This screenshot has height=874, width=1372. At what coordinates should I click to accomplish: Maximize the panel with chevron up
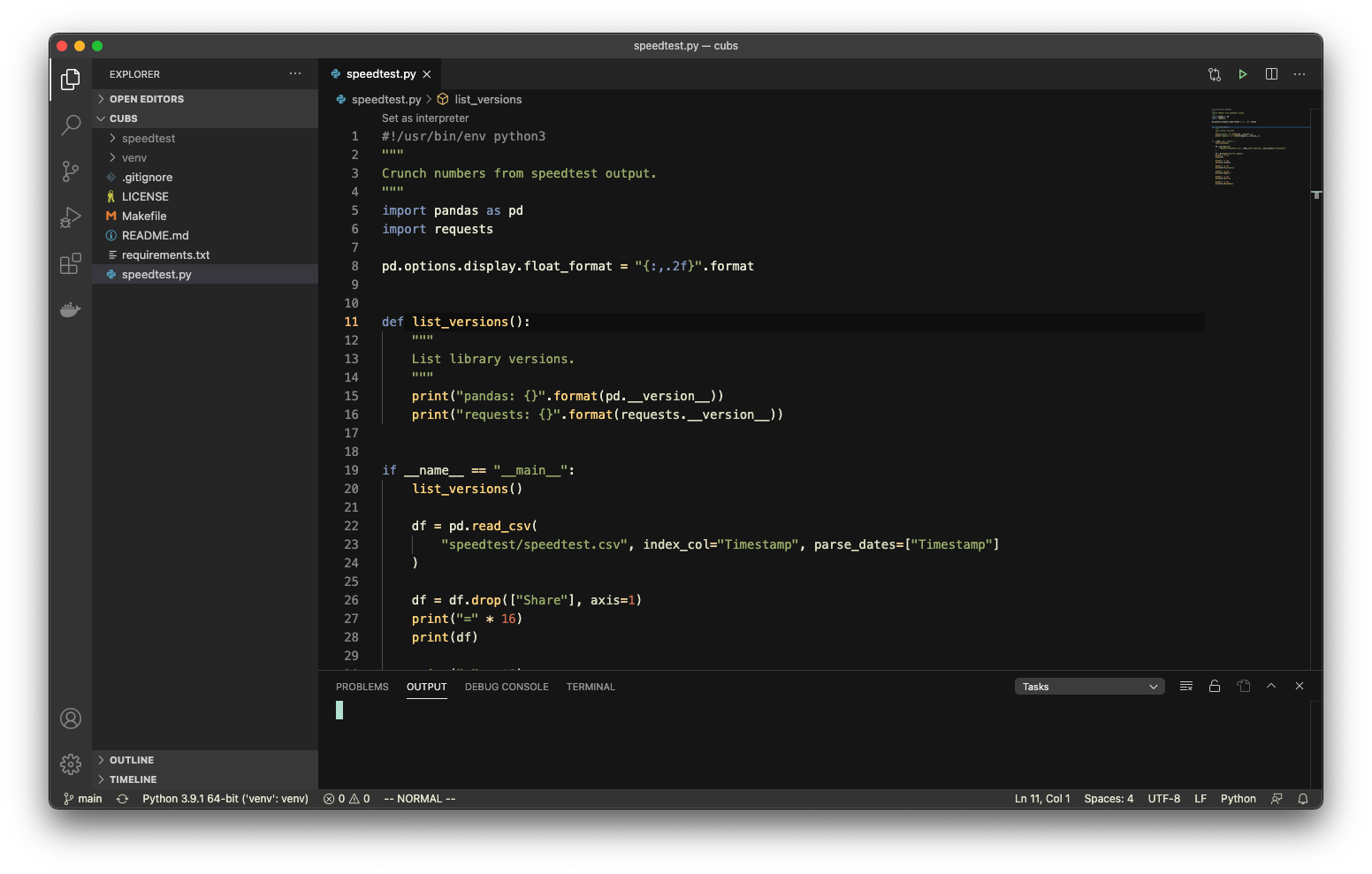(1271, 686)
